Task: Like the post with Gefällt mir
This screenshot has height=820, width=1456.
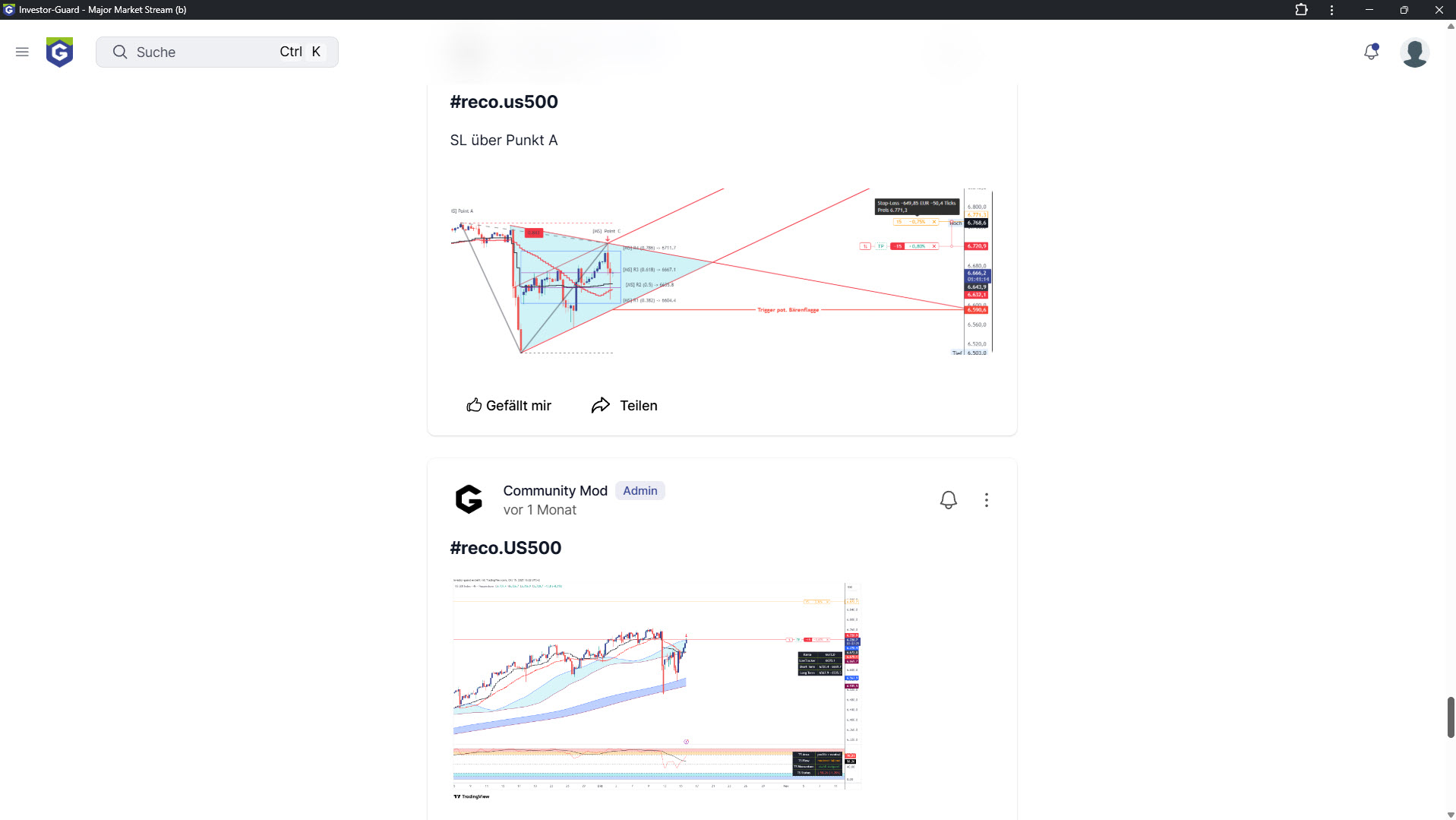Action: pyautogui.click(x=509, y=405)
